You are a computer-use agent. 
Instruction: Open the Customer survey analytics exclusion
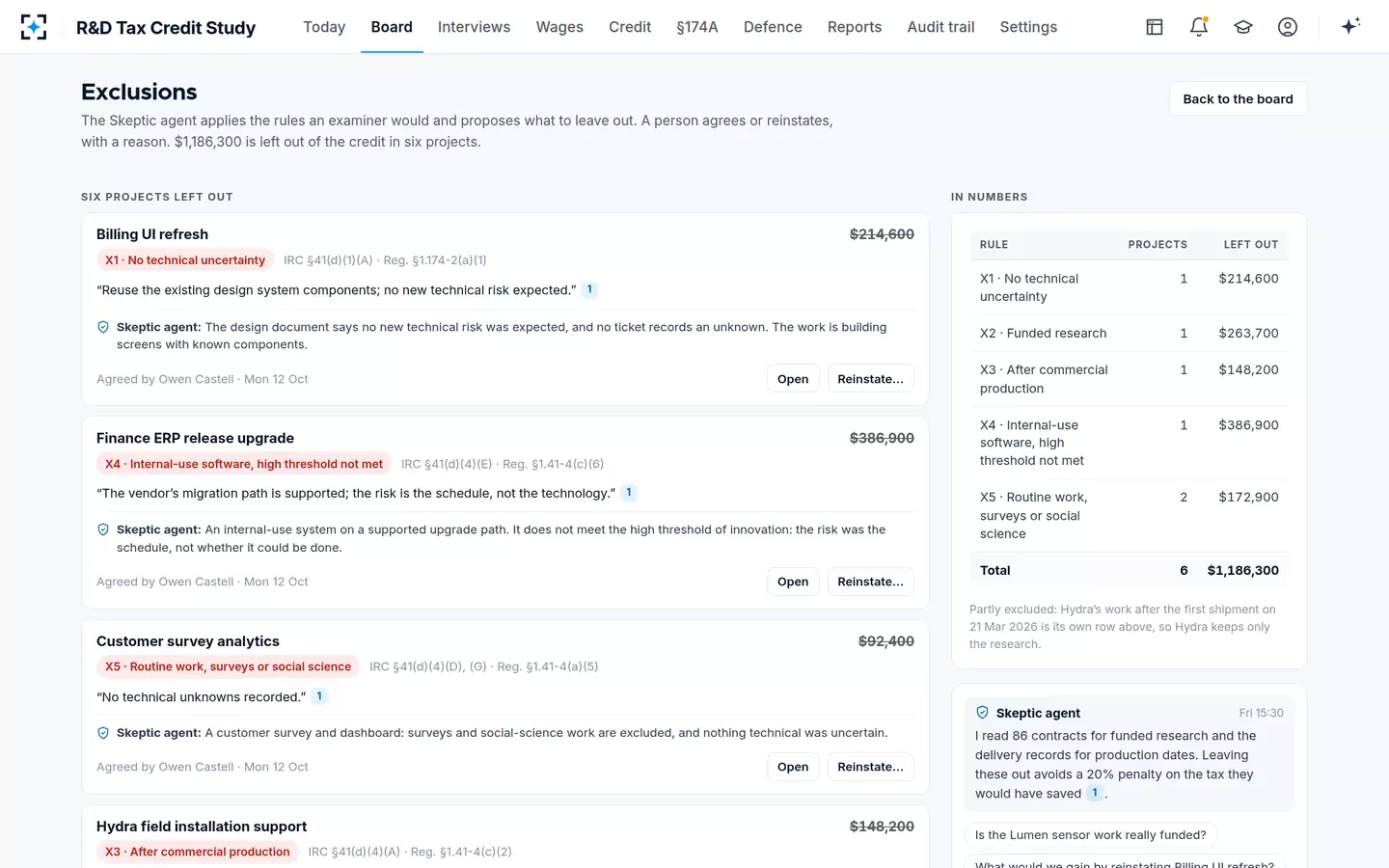793,767
